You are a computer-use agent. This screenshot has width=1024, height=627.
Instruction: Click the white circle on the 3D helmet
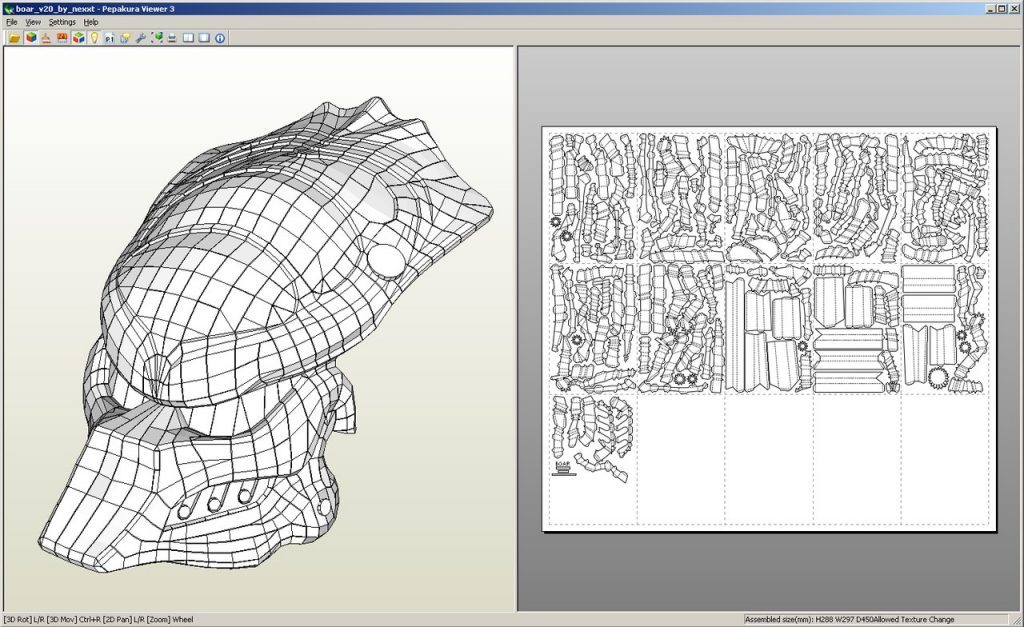click(x=384, y=261)
